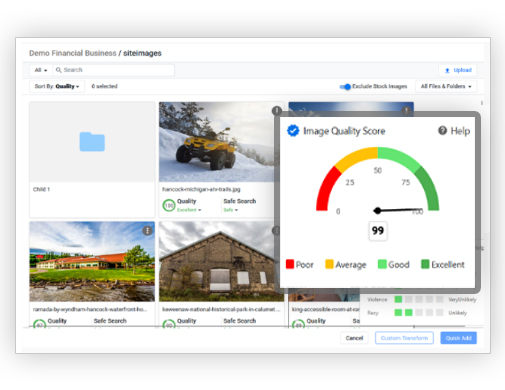Click the gauge label 75
Image resolution: width=505 pixels, height=390 pixels.
click(406, 182)
